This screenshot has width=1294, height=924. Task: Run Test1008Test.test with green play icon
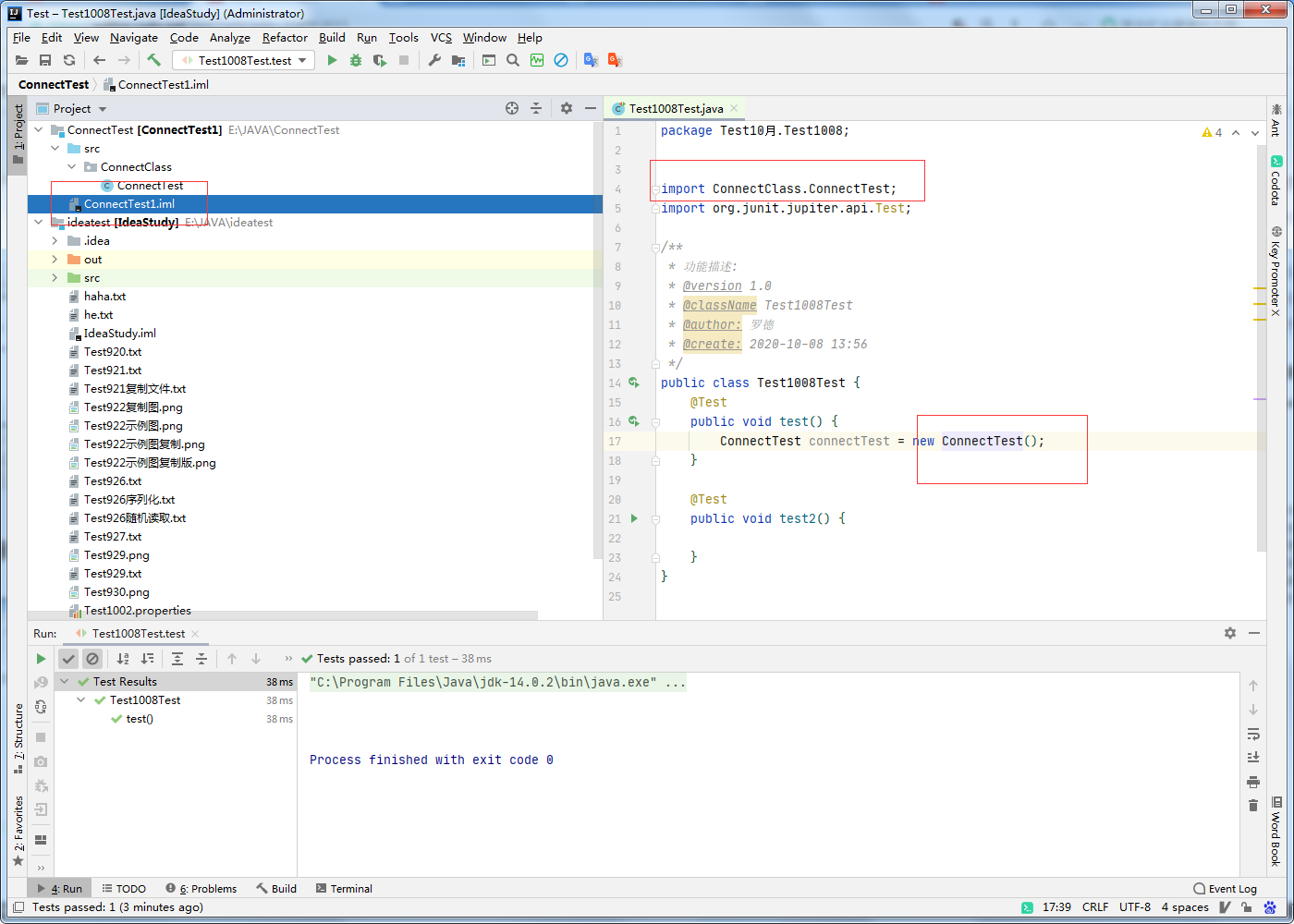point(332,60)
